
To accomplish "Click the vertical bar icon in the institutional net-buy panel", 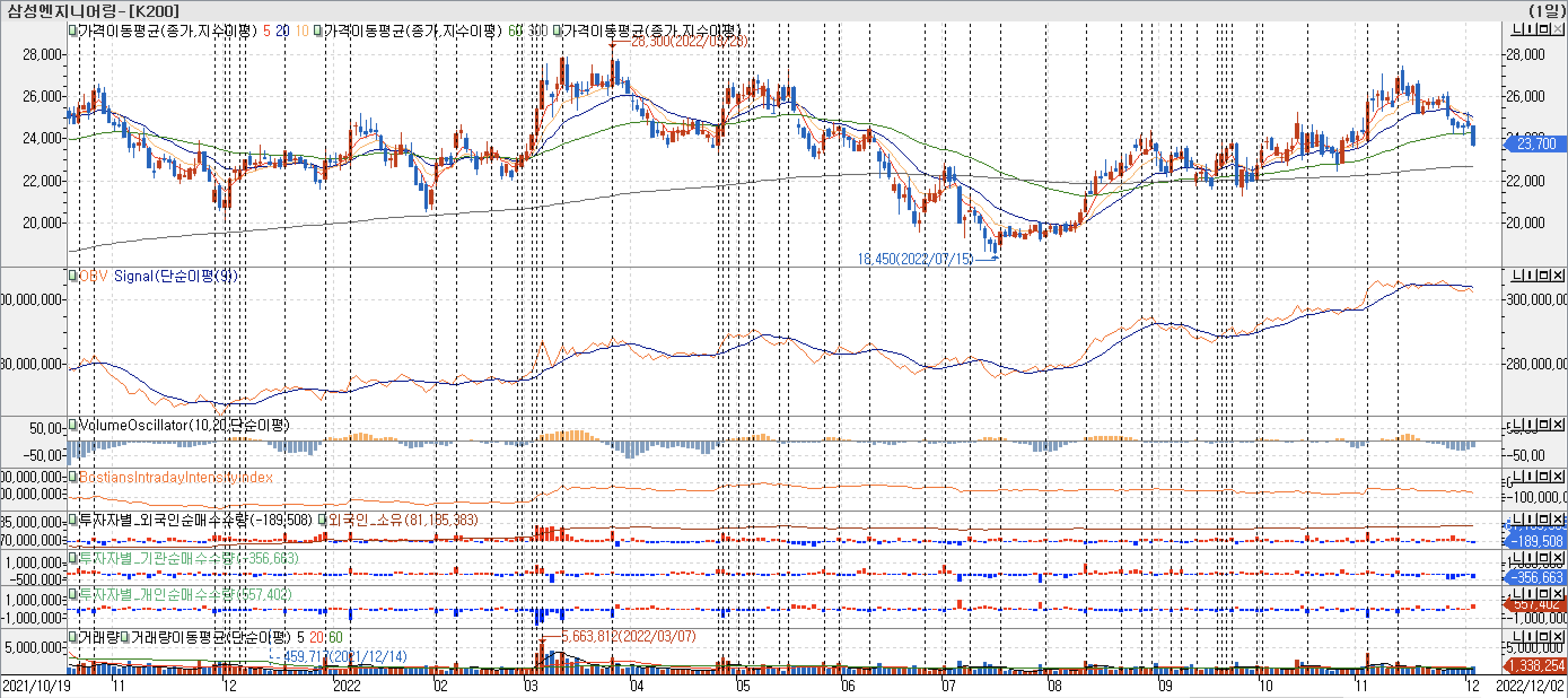I will [1530, 558].
